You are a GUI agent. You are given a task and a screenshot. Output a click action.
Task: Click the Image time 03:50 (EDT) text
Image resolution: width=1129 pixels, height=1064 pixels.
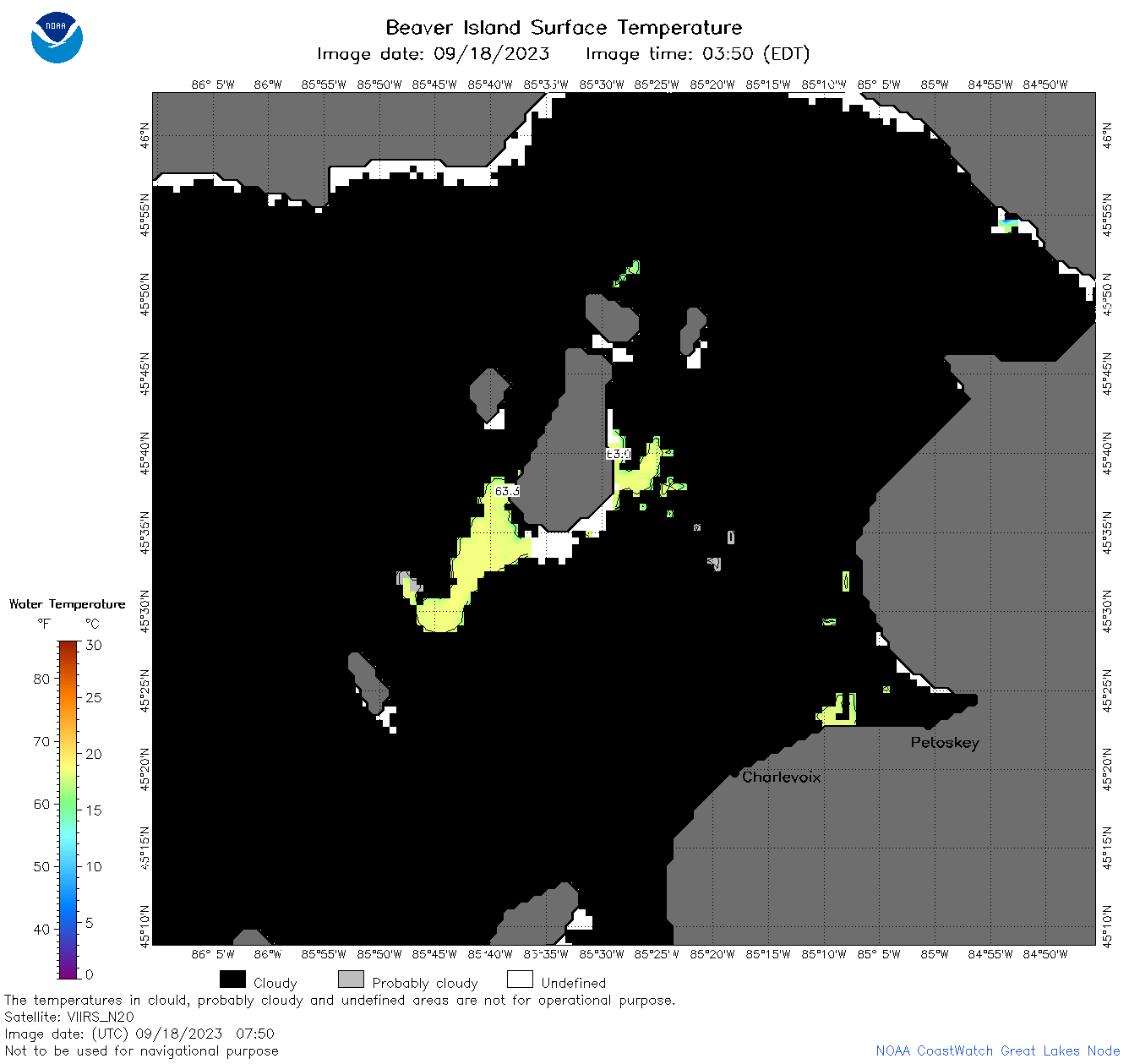tap(697, 54)
